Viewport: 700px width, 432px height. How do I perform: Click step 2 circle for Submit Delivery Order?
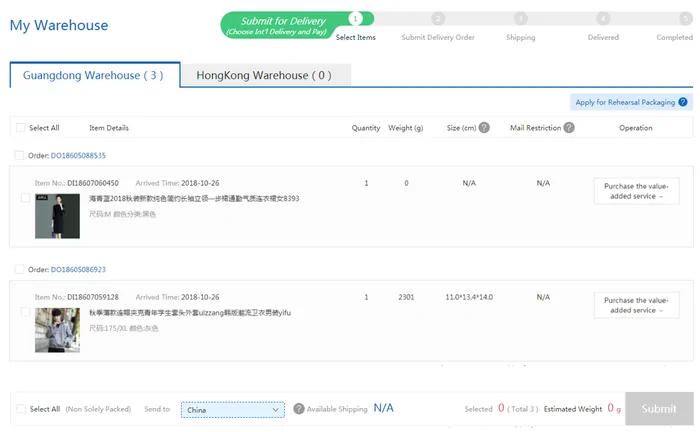tap(438, 19)
